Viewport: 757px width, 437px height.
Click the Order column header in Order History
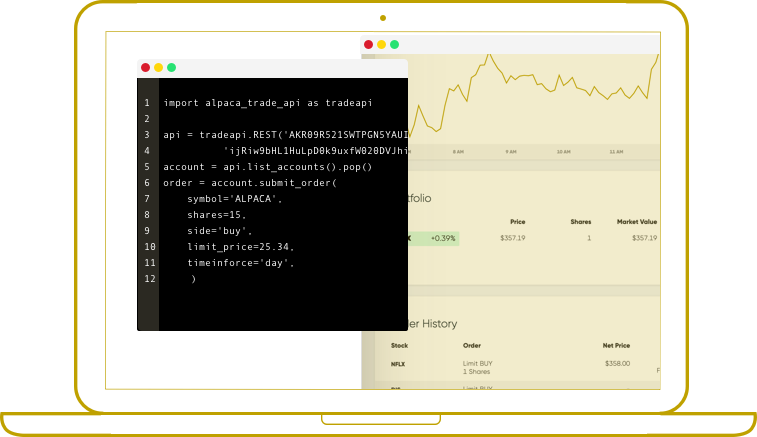472,345
